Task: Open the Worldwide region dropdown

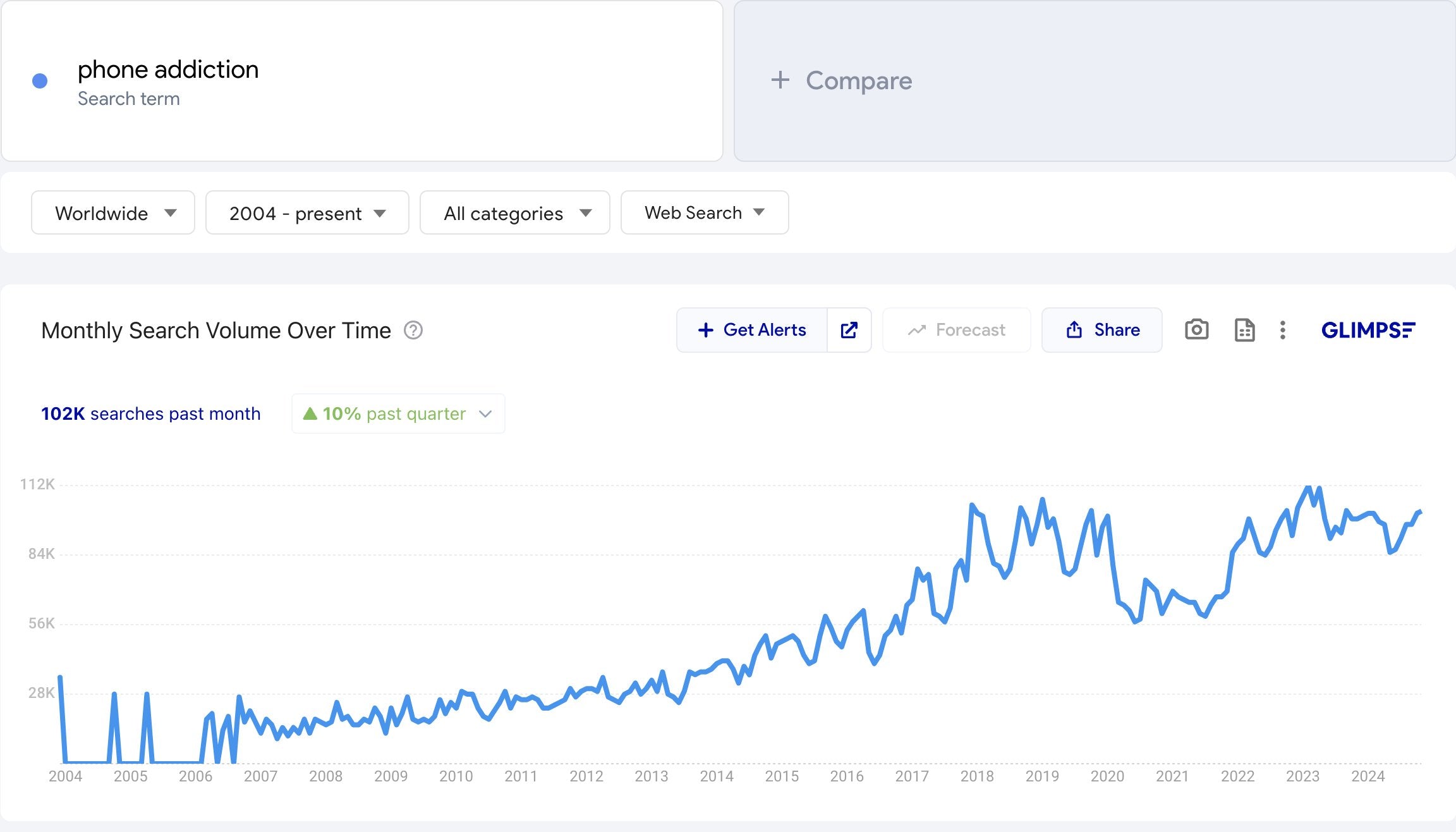Action: (113, 213)
